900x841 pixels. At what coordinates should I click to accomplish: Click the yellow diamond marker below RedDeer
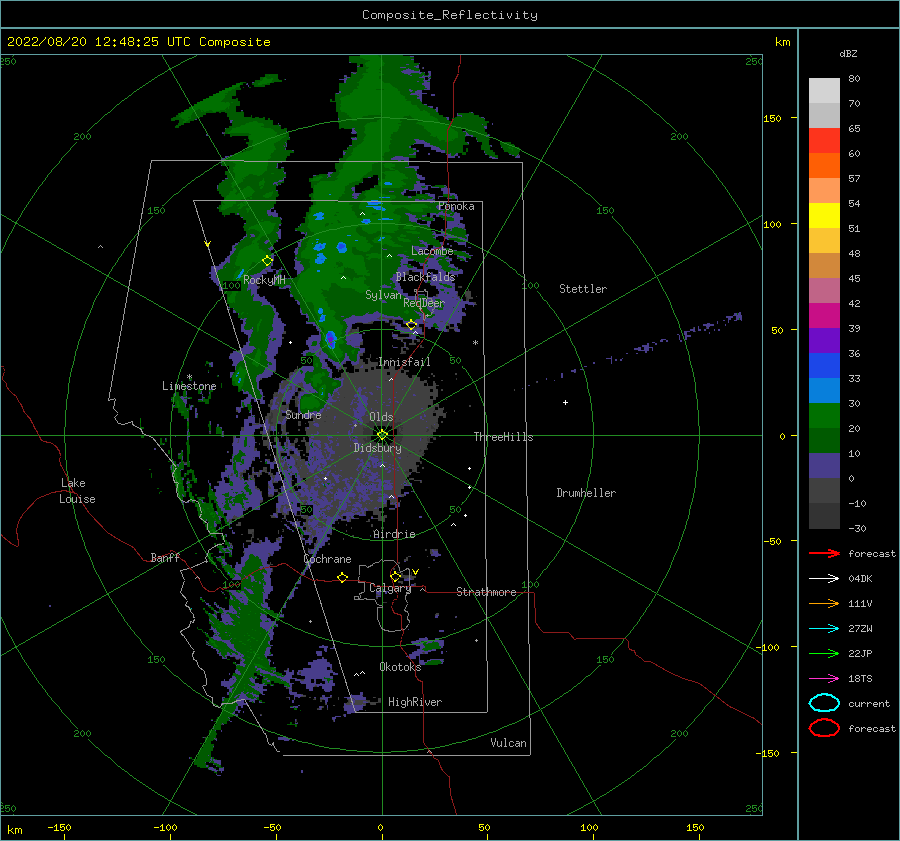point(412,325)
